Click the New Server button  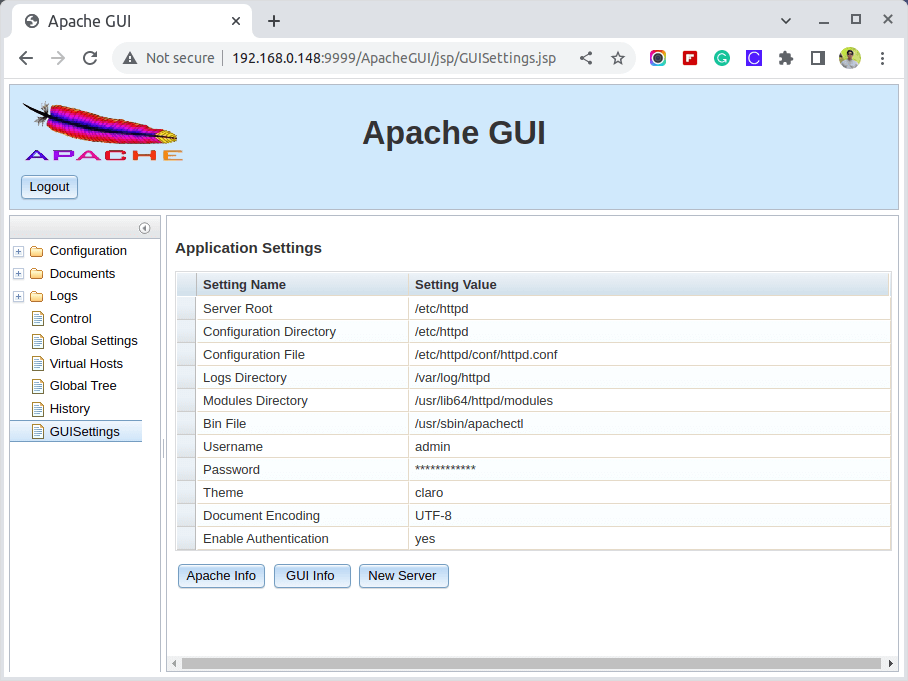(x=403, y=576)
